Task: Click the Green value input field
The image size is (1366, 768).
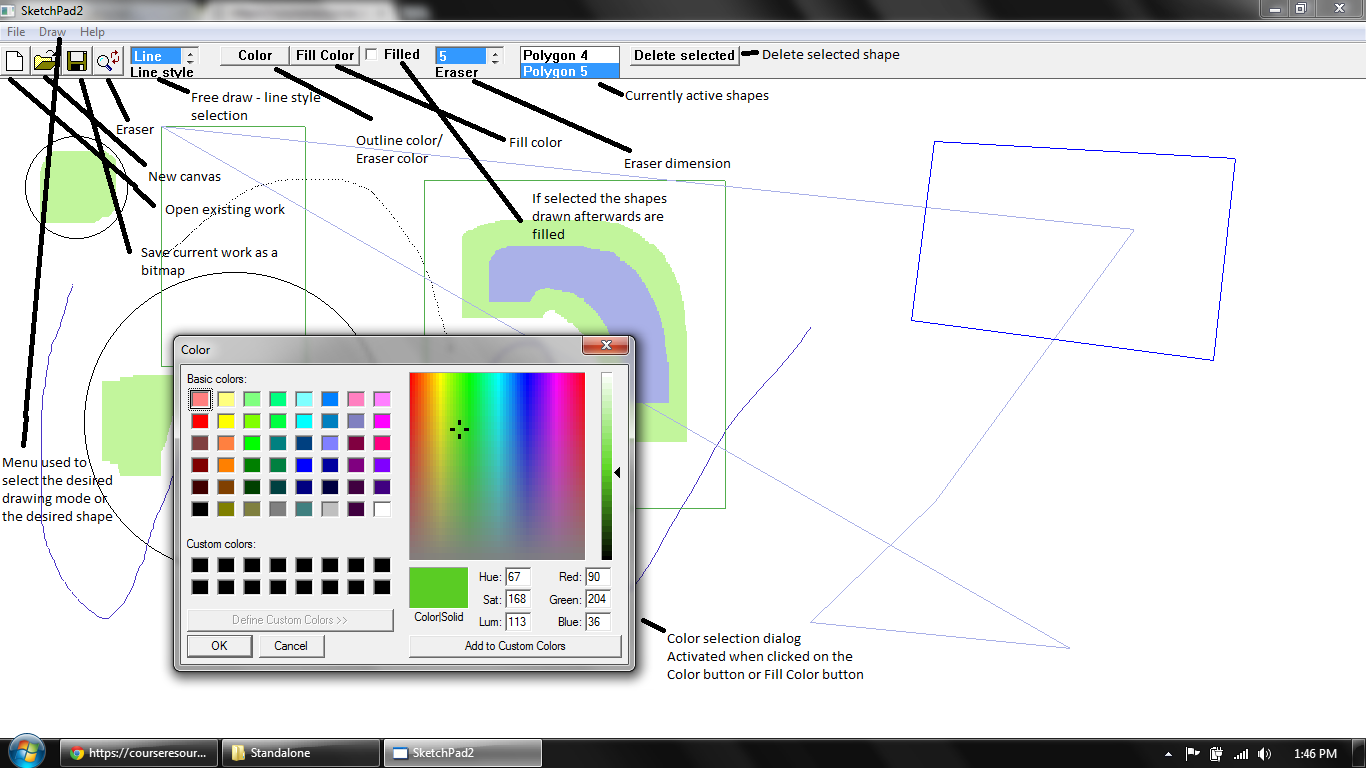Action: [x=597, y=599]
